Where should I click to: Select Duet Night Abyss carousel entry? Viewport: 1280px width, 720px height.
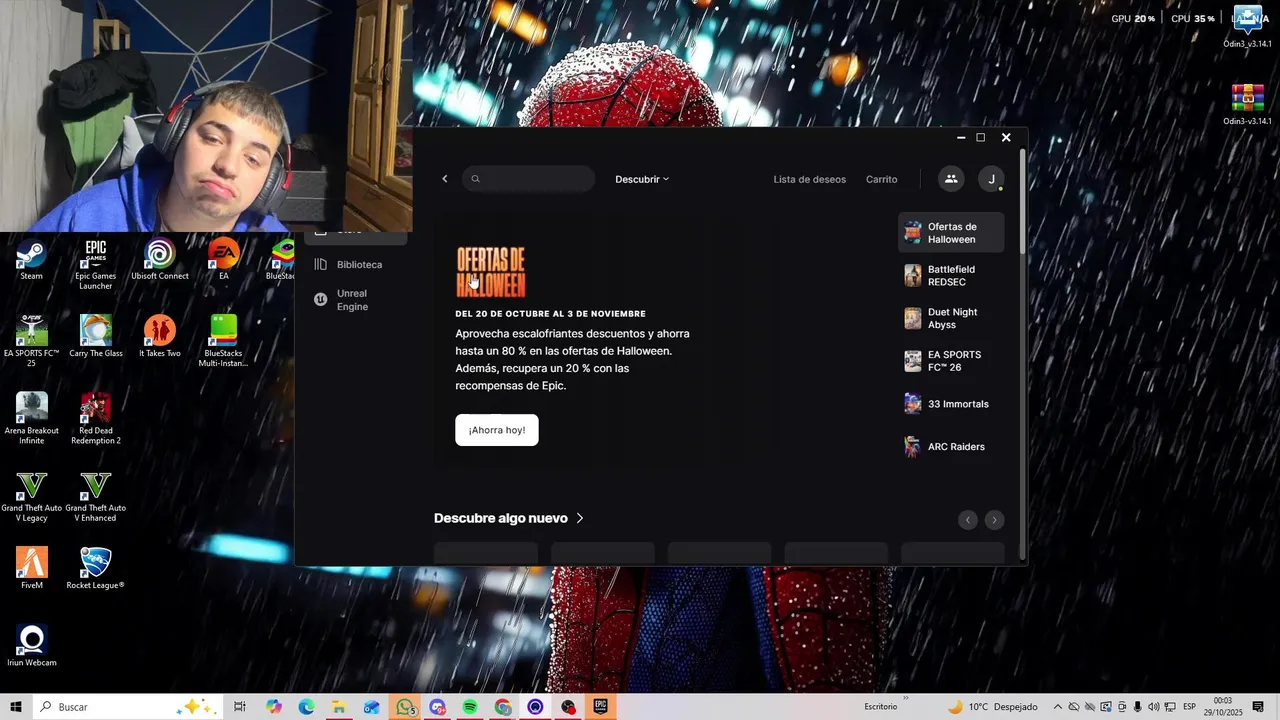coord(951,318)
